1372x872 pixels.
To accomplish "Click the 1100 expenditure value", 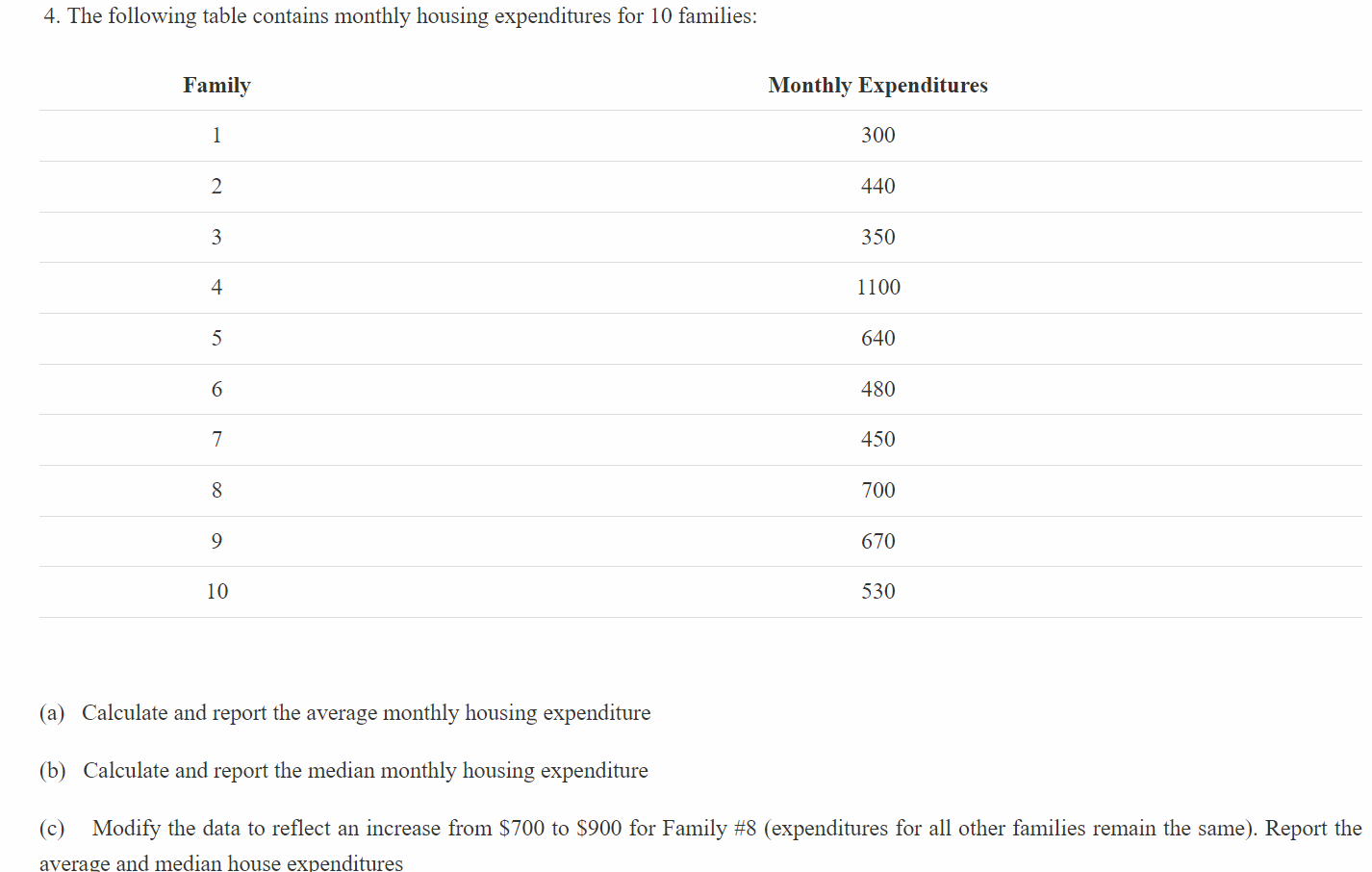I will pyautogui.click(x=878, y=288).
